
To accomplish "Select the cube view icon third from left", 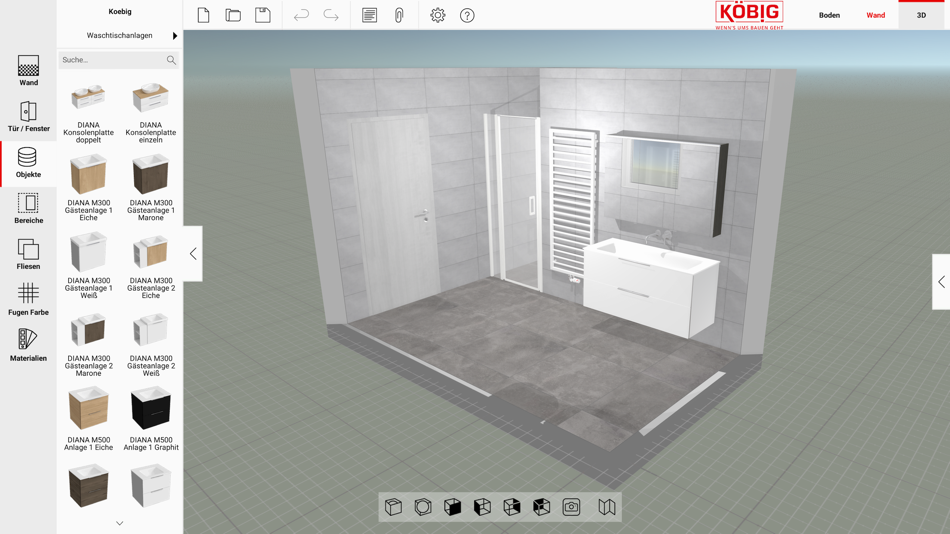I will (x=453, y=507).
